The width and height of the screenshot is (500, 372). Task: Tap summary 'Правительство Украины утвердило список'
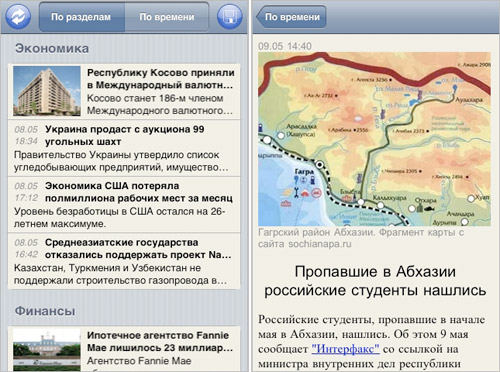(121, 161)
